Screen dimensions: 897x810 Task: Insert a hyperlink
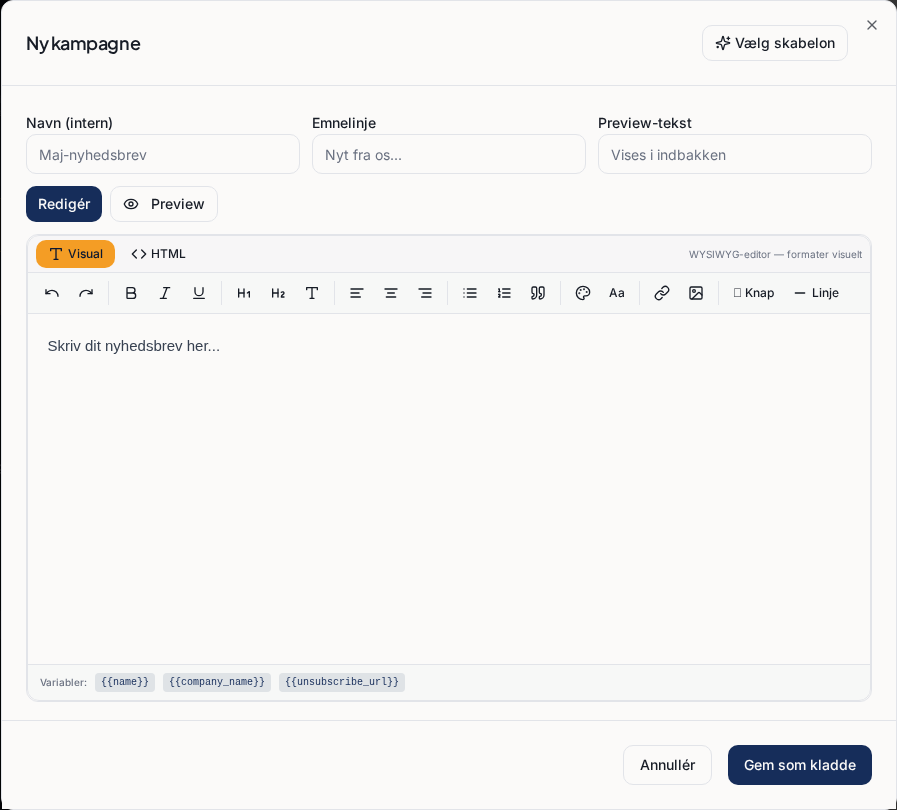(662, 293)
